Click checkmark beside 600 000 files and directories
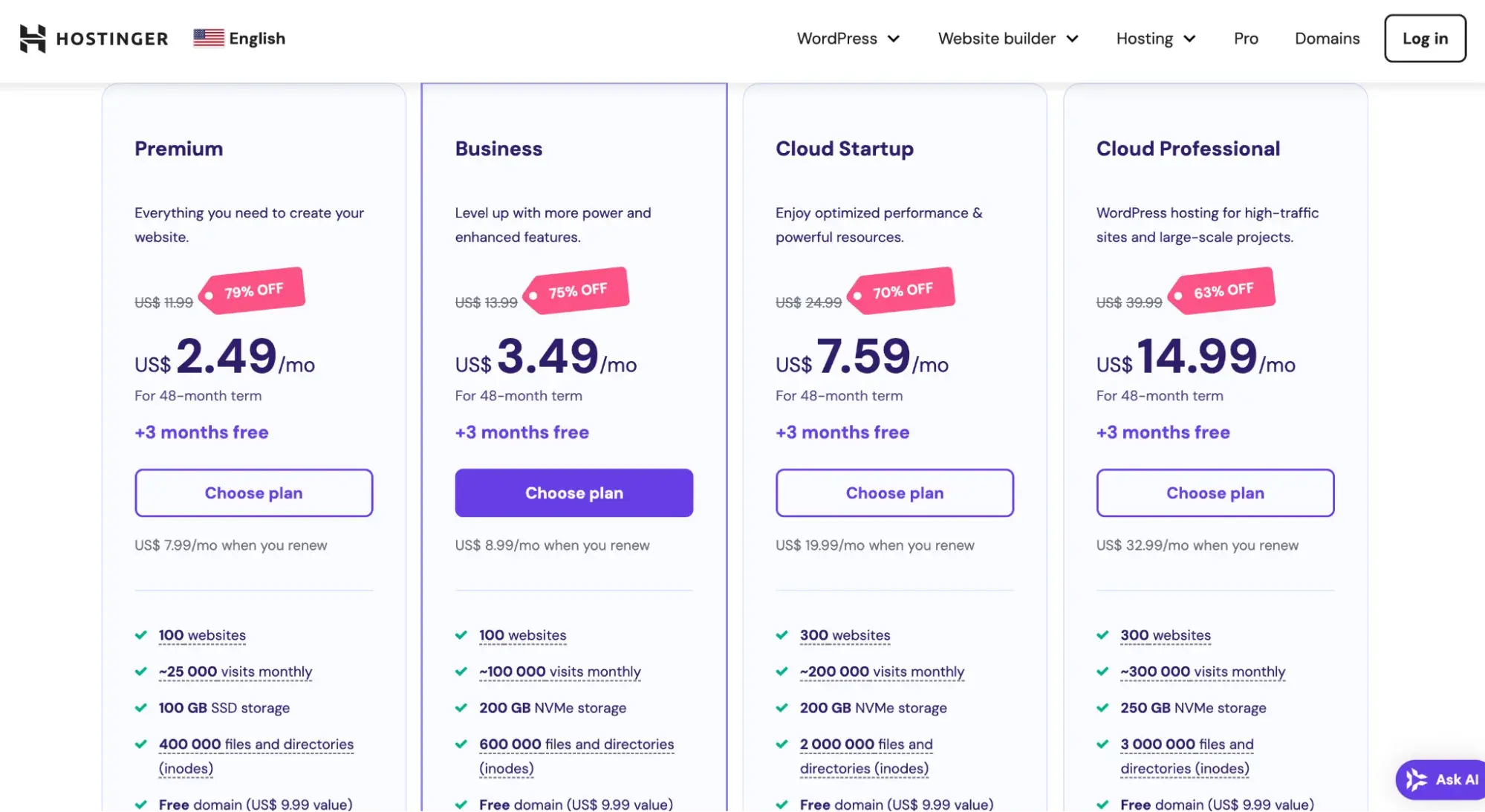The image size is (1485, 812). [x=461, y=744]
